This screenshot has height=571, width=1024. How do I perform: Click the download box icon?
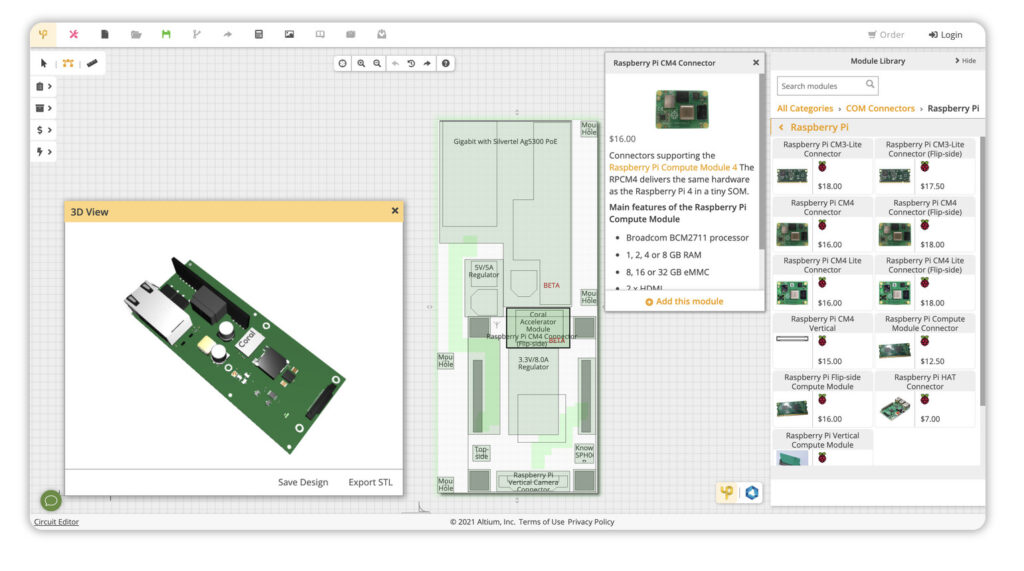(x=381, y=34)
